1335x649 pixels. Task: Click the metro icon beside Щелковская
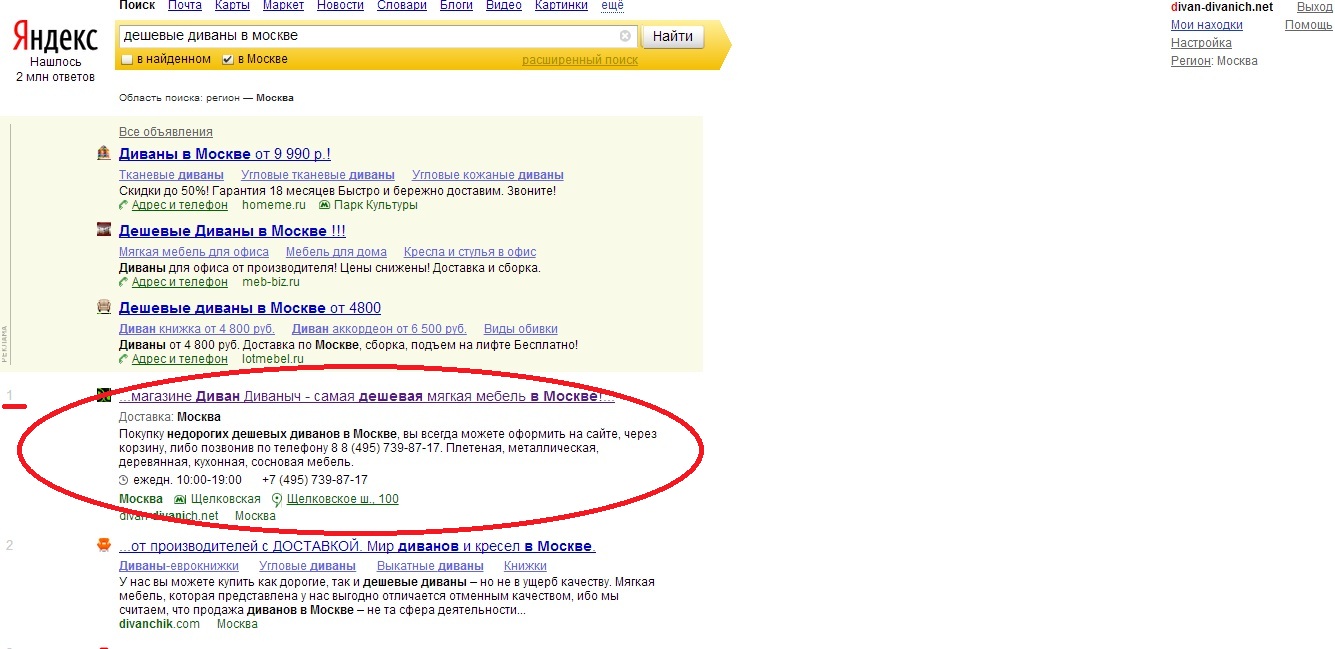180,499
